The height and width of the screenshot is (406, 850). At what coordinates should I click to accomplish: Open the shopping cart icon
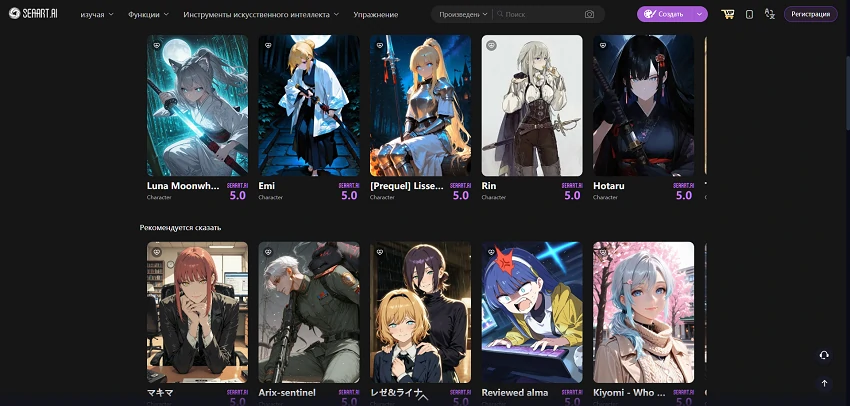click(x=727, y=14)
